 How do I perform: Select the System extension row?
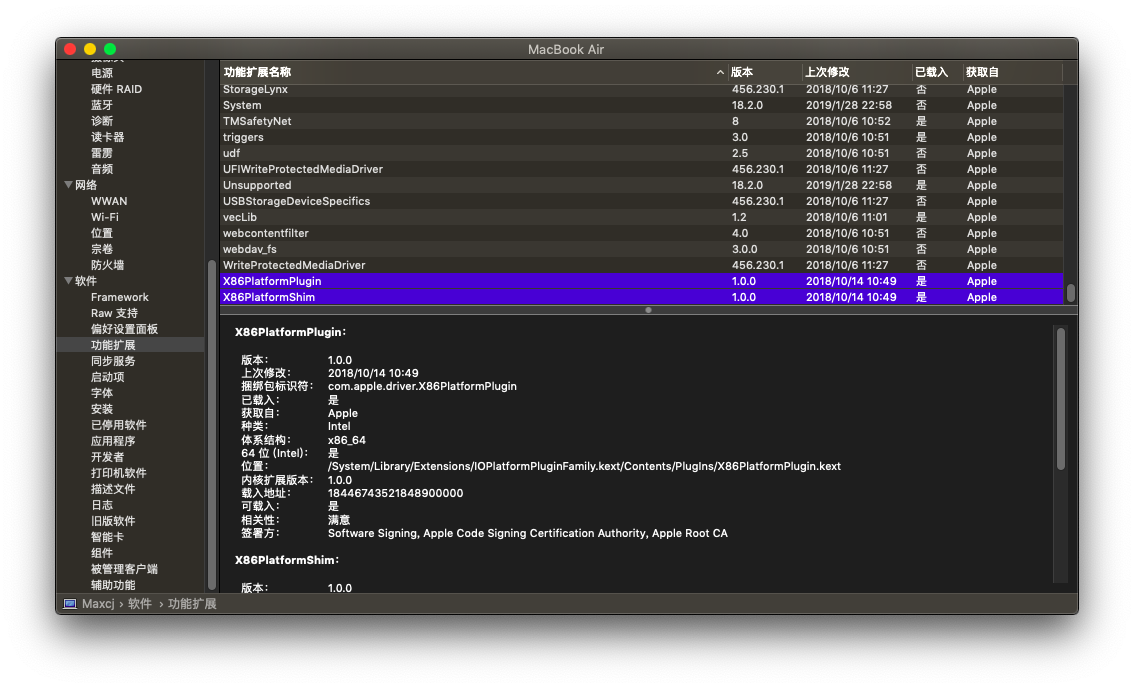click(x=641, y=105)
